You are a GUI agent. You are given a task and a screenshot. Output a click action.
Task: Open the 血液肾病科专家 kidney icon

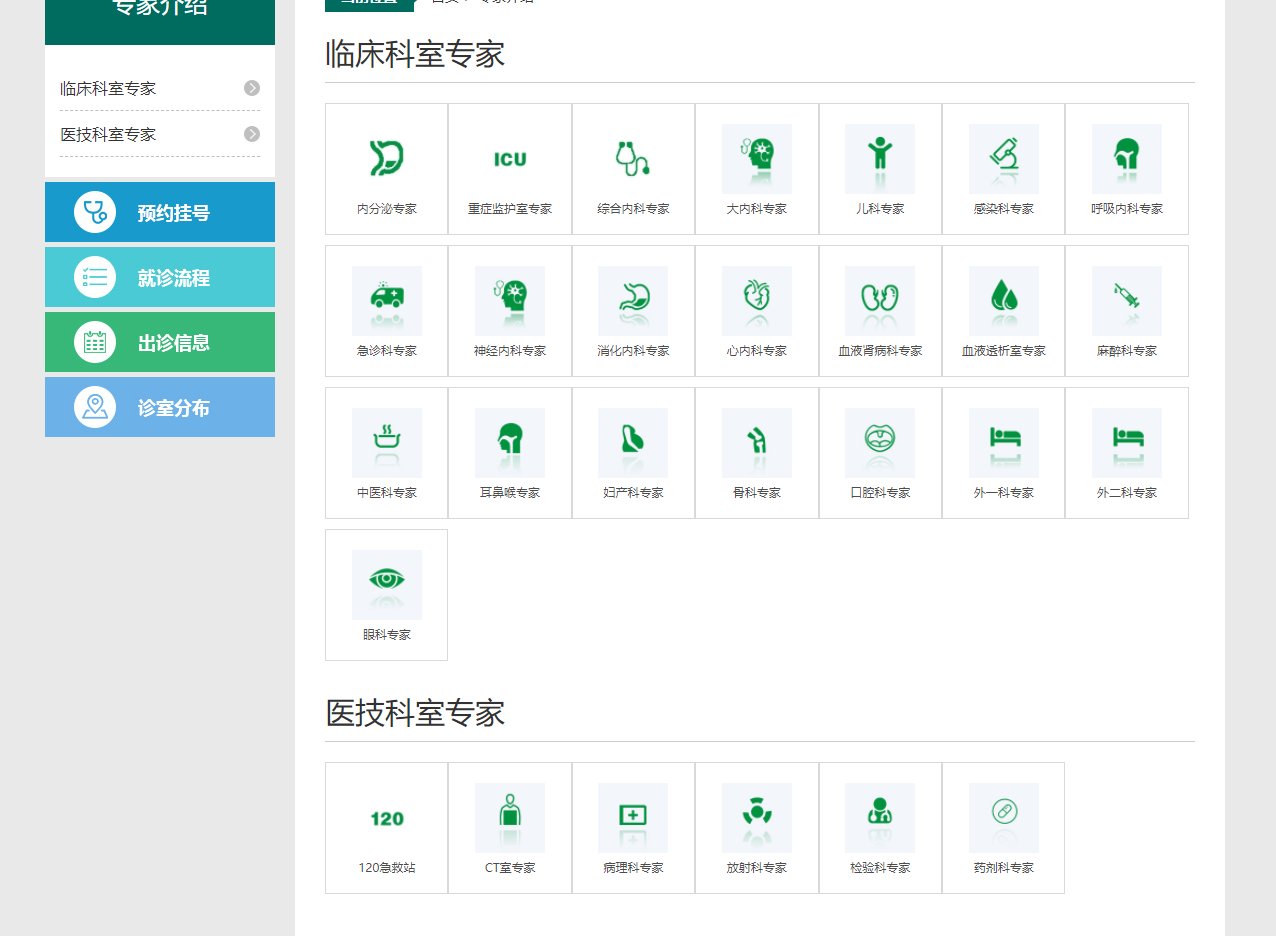pyautogui.click(x=880, y=300)
